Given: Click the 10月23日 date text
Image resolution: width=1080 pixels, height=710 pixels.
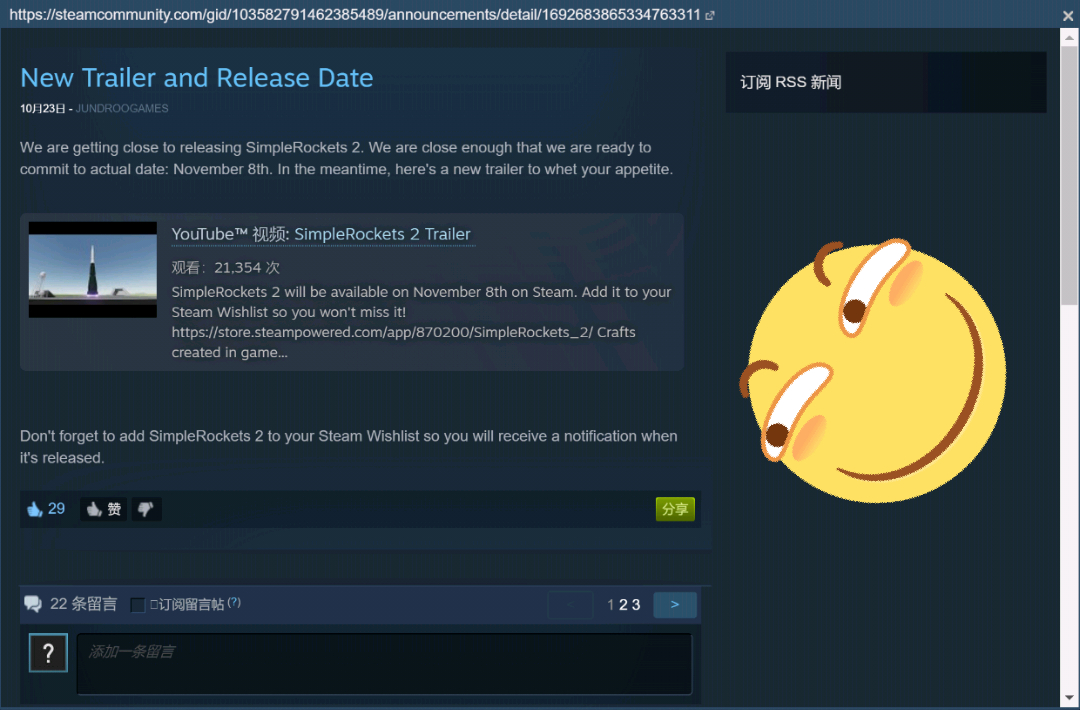Looking at the screenshot, I should (43, 108).
